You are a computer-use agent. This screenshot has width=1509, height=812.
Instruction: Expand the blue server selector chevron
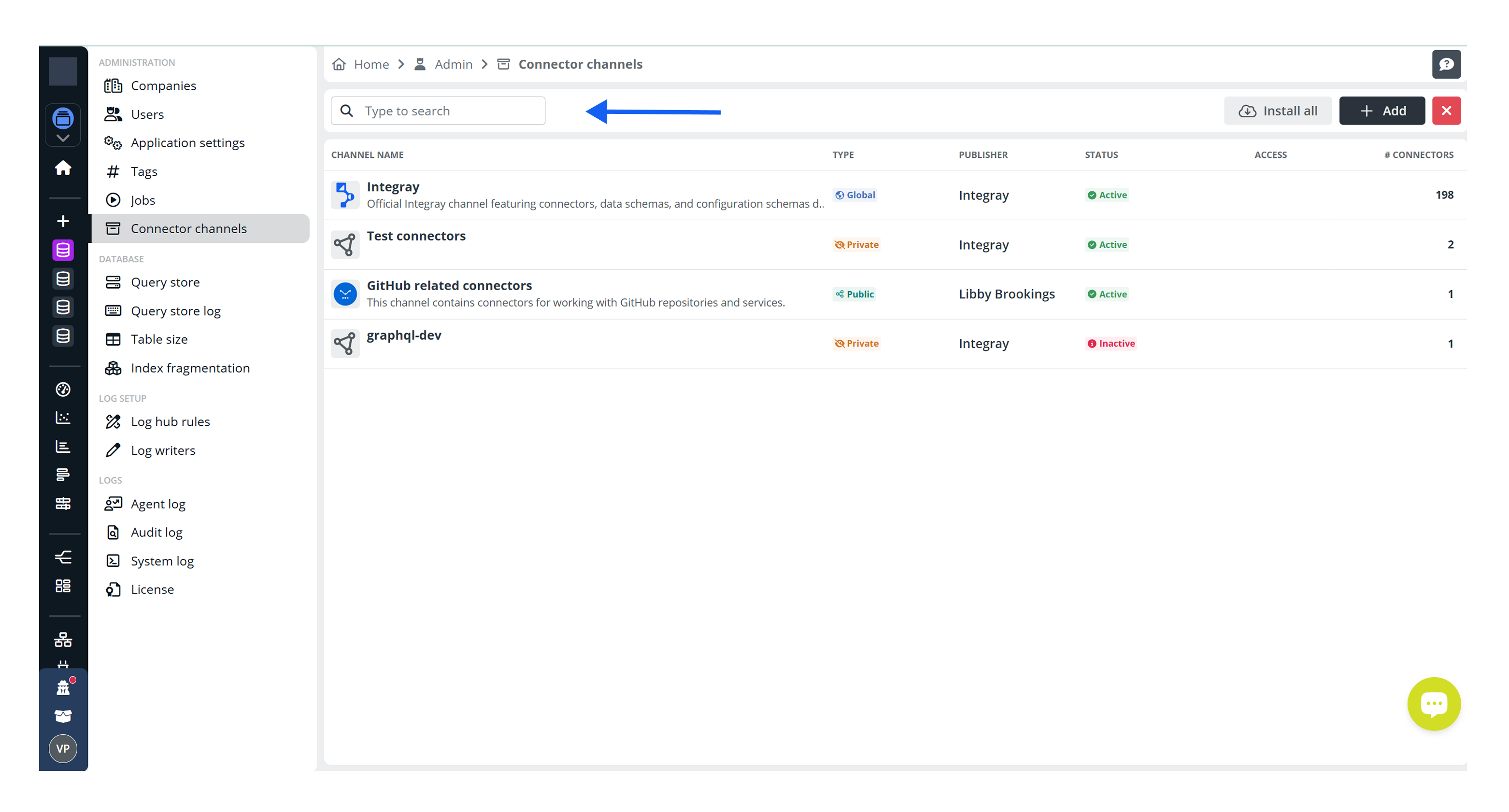point(63,138)
